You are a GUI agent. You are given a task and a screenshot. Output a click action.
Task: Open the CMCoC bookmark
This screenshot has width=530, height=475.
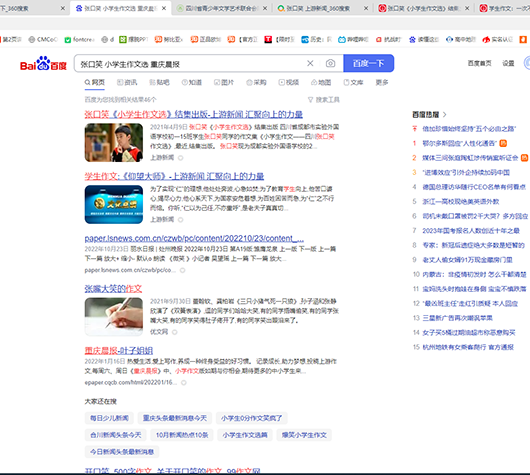(x=43, y=40)
